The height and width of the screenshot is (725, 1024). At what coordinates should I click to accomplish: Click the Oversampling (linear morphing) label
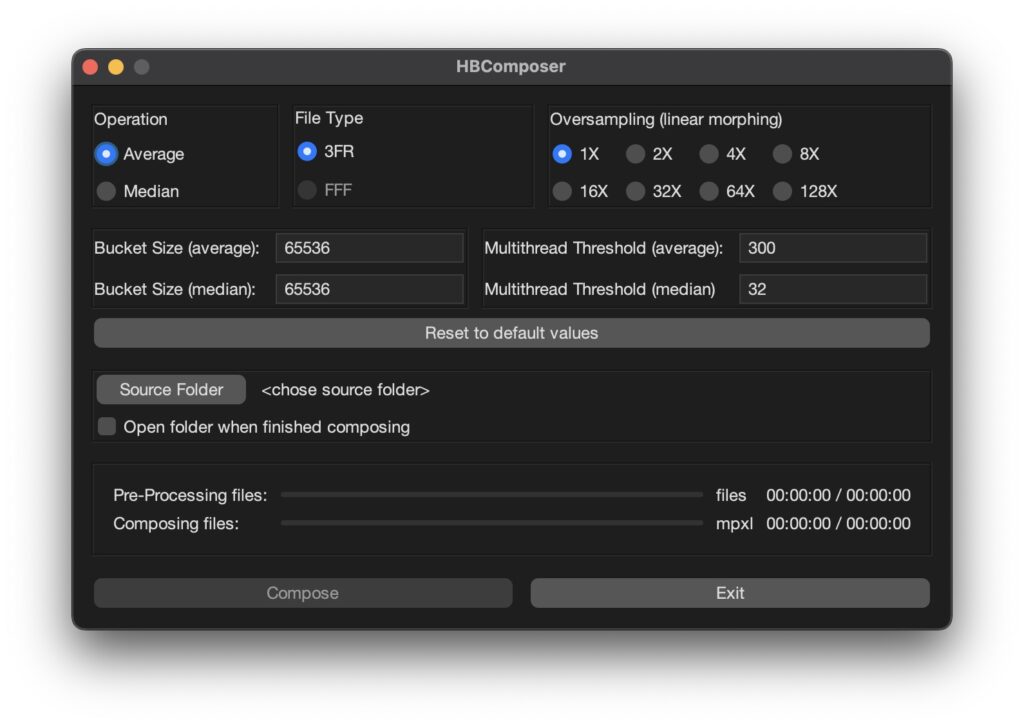click(x=666, y=120)
